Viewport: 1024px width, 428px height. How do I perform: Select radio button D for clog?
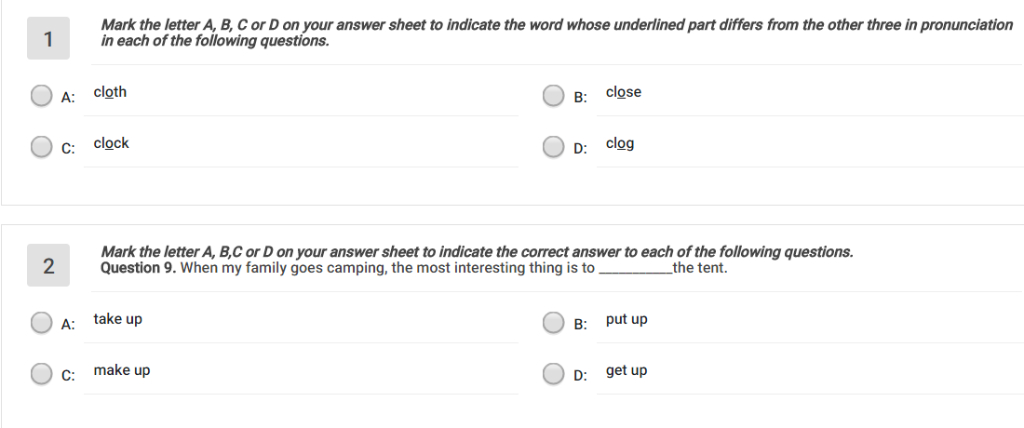554,147
